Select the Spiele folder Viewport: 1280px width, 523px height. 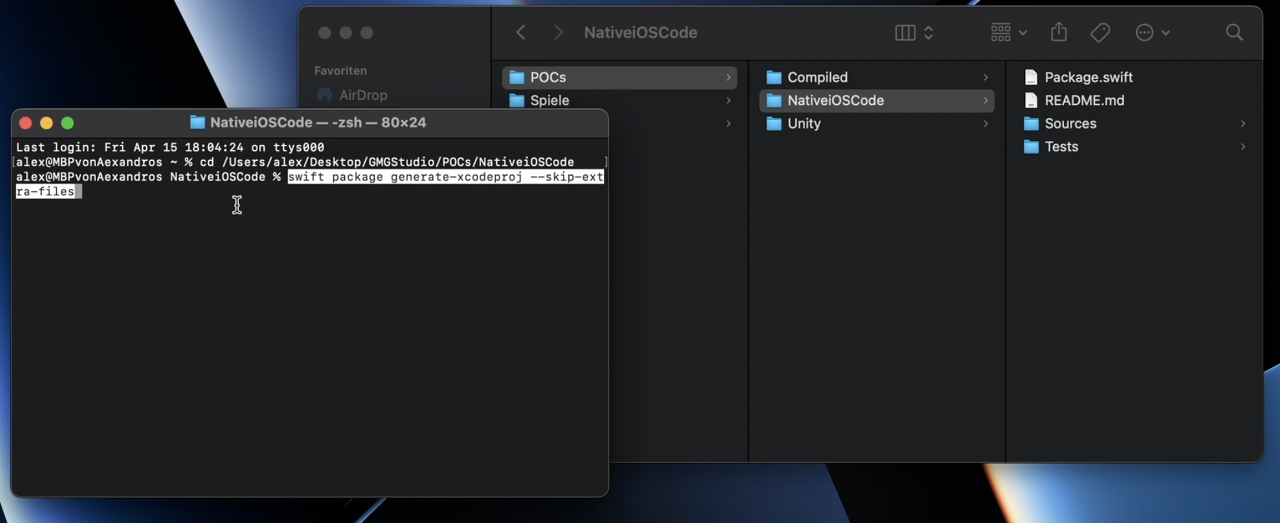click(x=620, y=100)
